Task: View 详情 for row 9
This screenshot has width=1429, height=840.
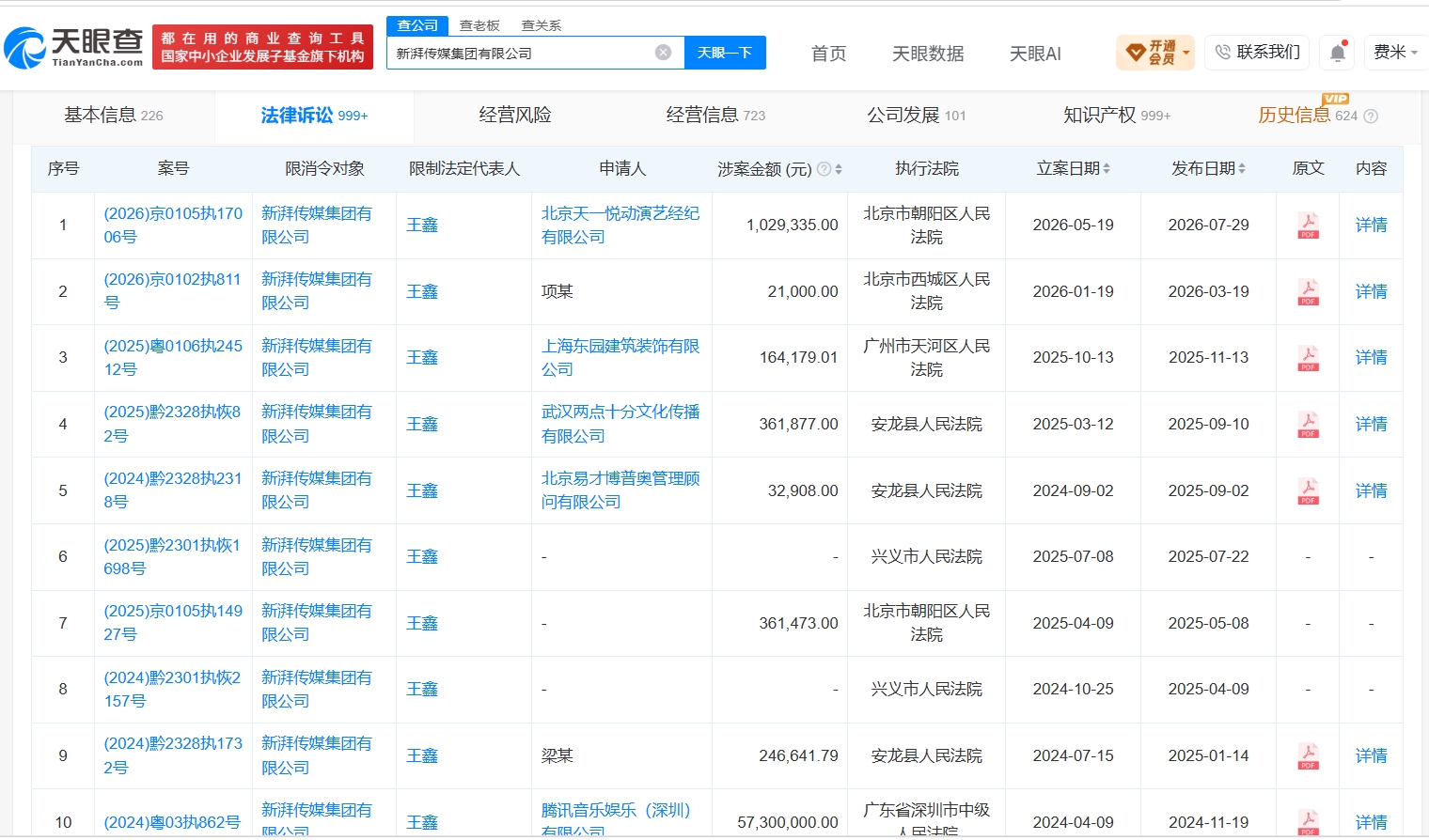Action: coord(1371,756)
